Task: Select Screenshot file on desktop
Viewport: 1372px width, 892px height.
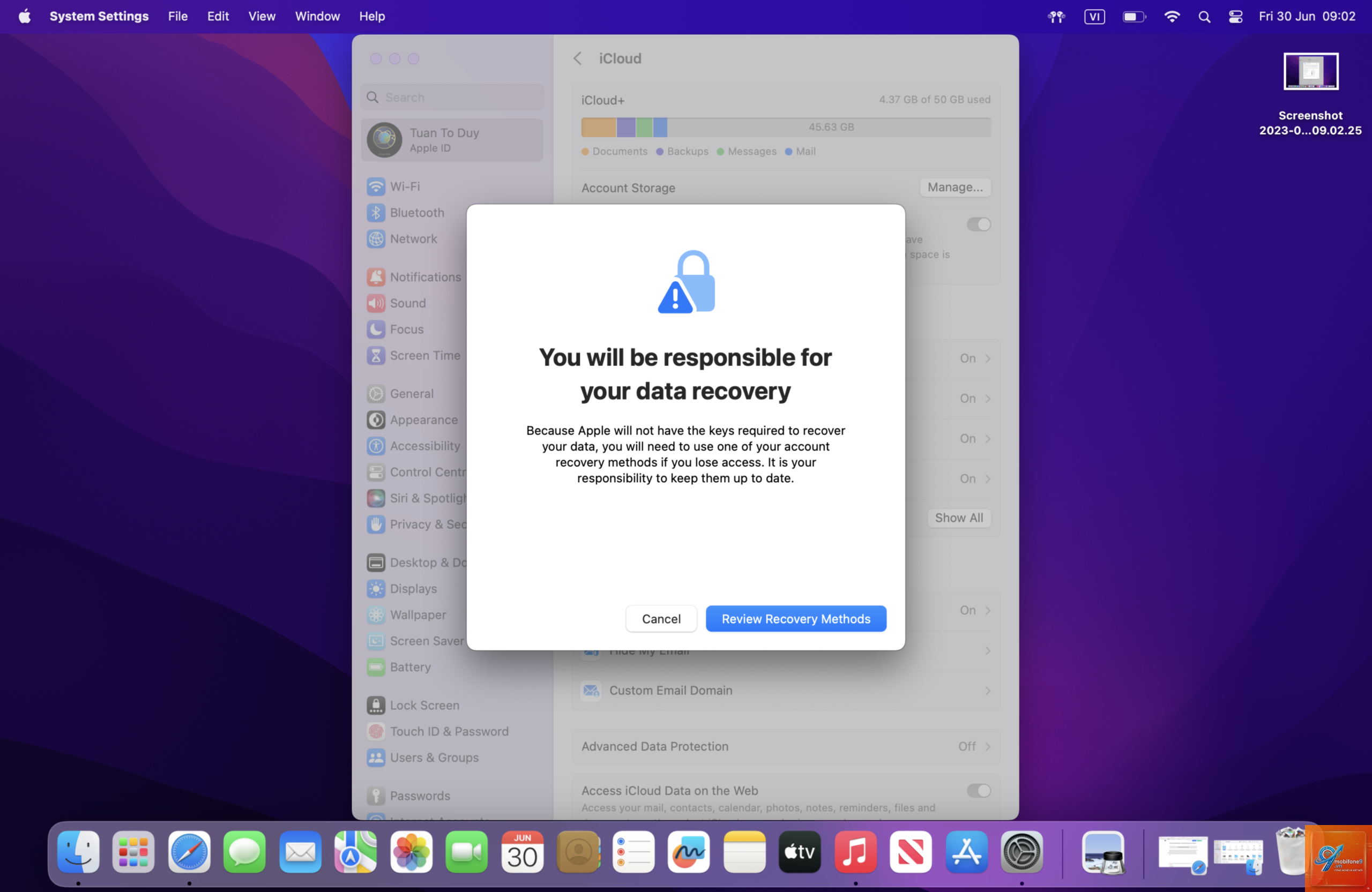Action: 1310,94
